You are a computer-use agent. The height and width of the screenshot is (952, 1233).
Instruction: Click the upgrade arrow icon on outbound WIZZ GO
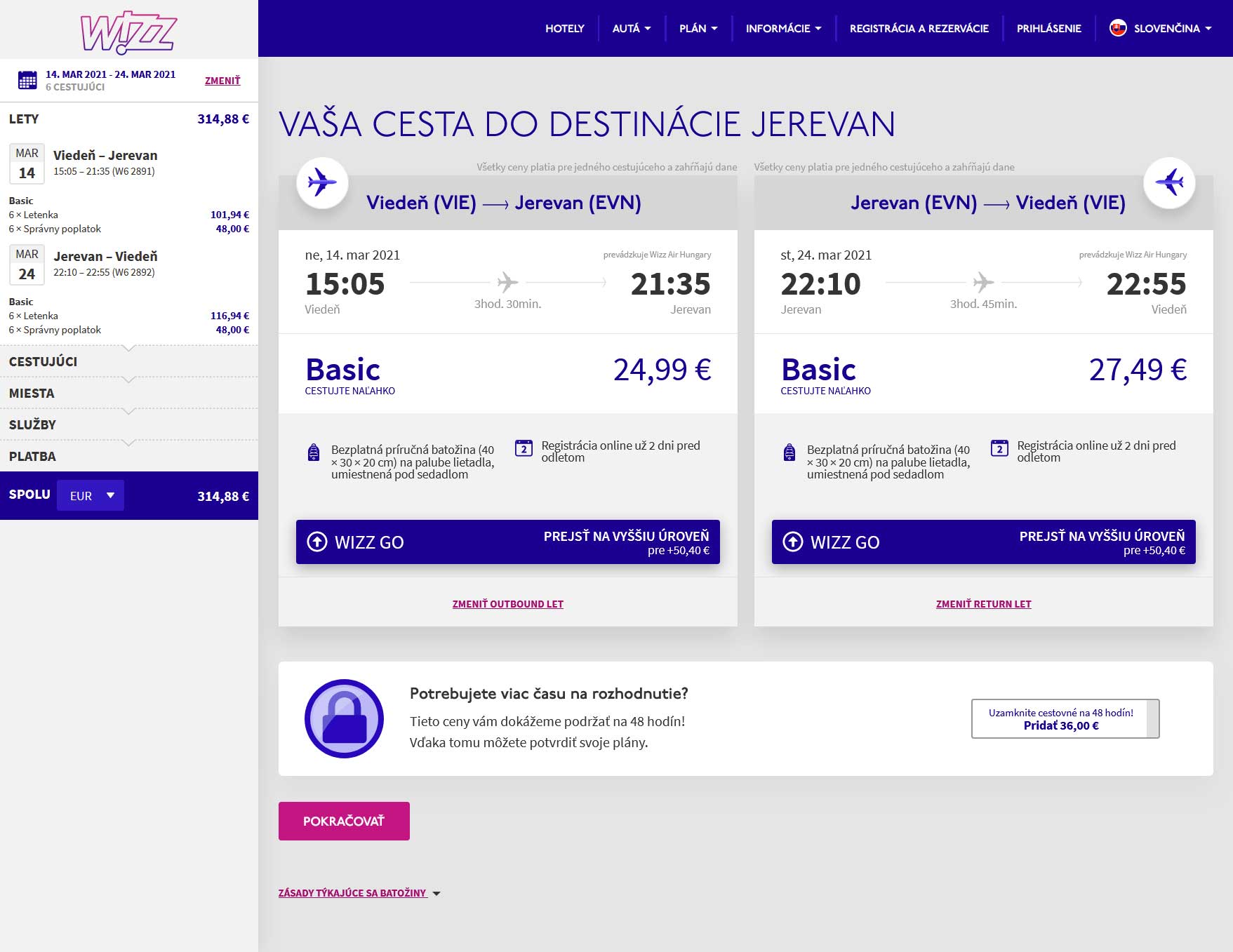coord(317,542)
